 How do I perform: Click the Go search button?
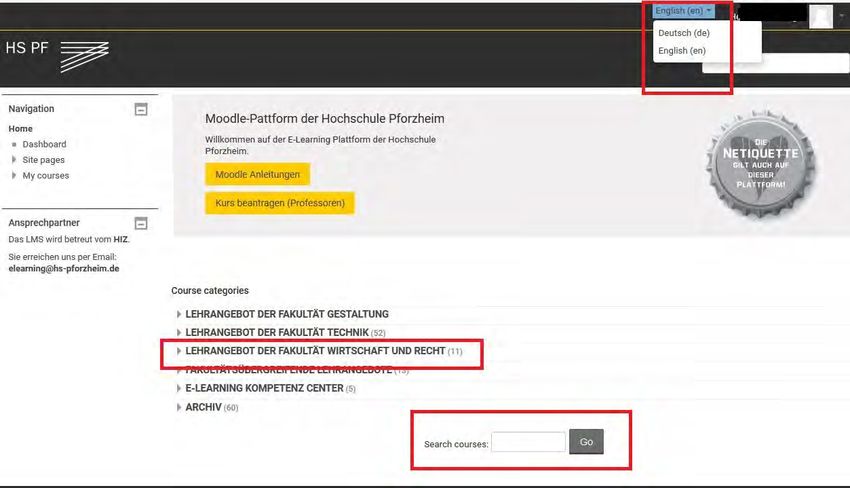click(x=586, y=442)
